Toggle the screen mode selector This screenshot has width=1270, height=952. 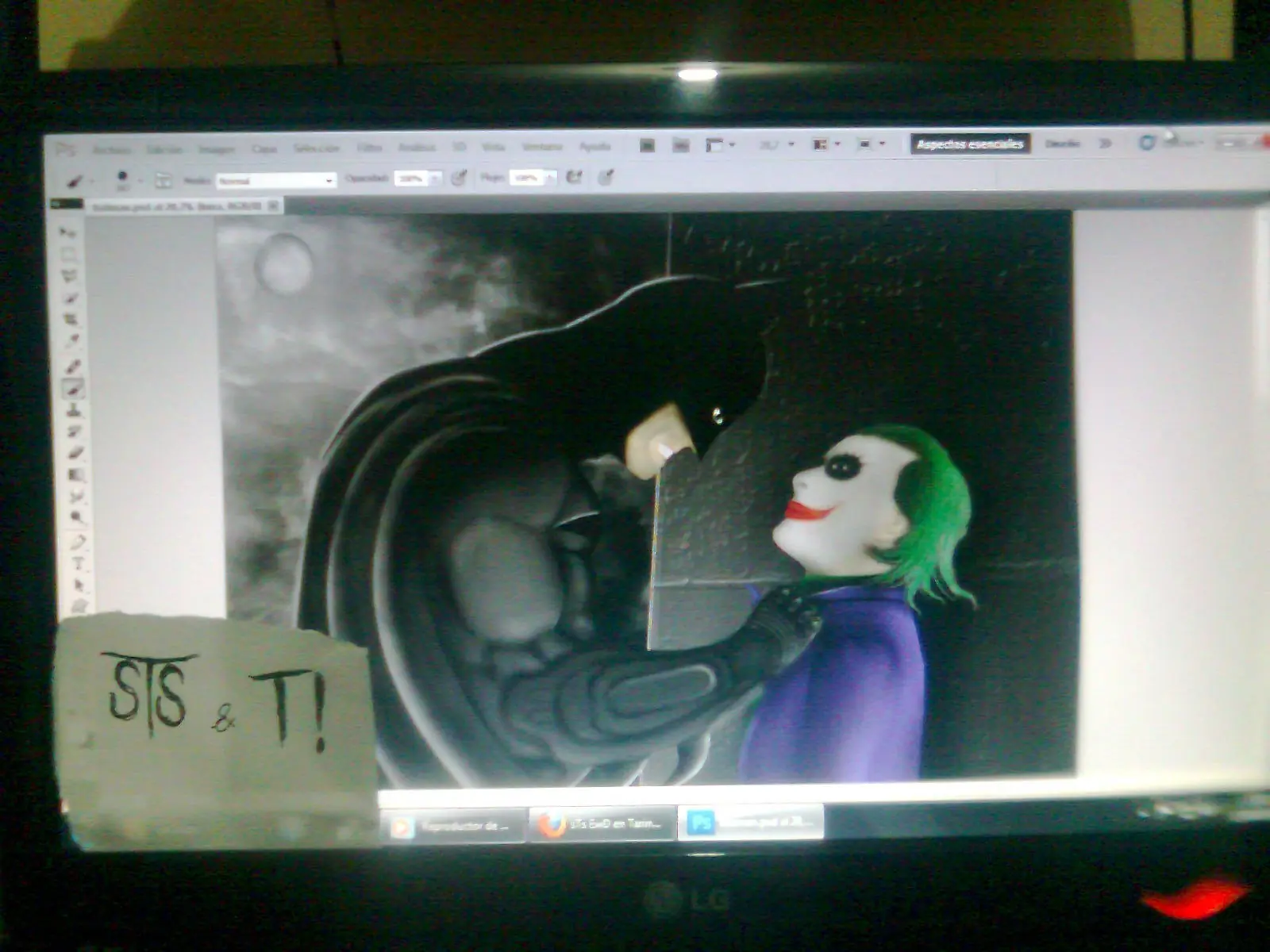click(x=867, y=144)
